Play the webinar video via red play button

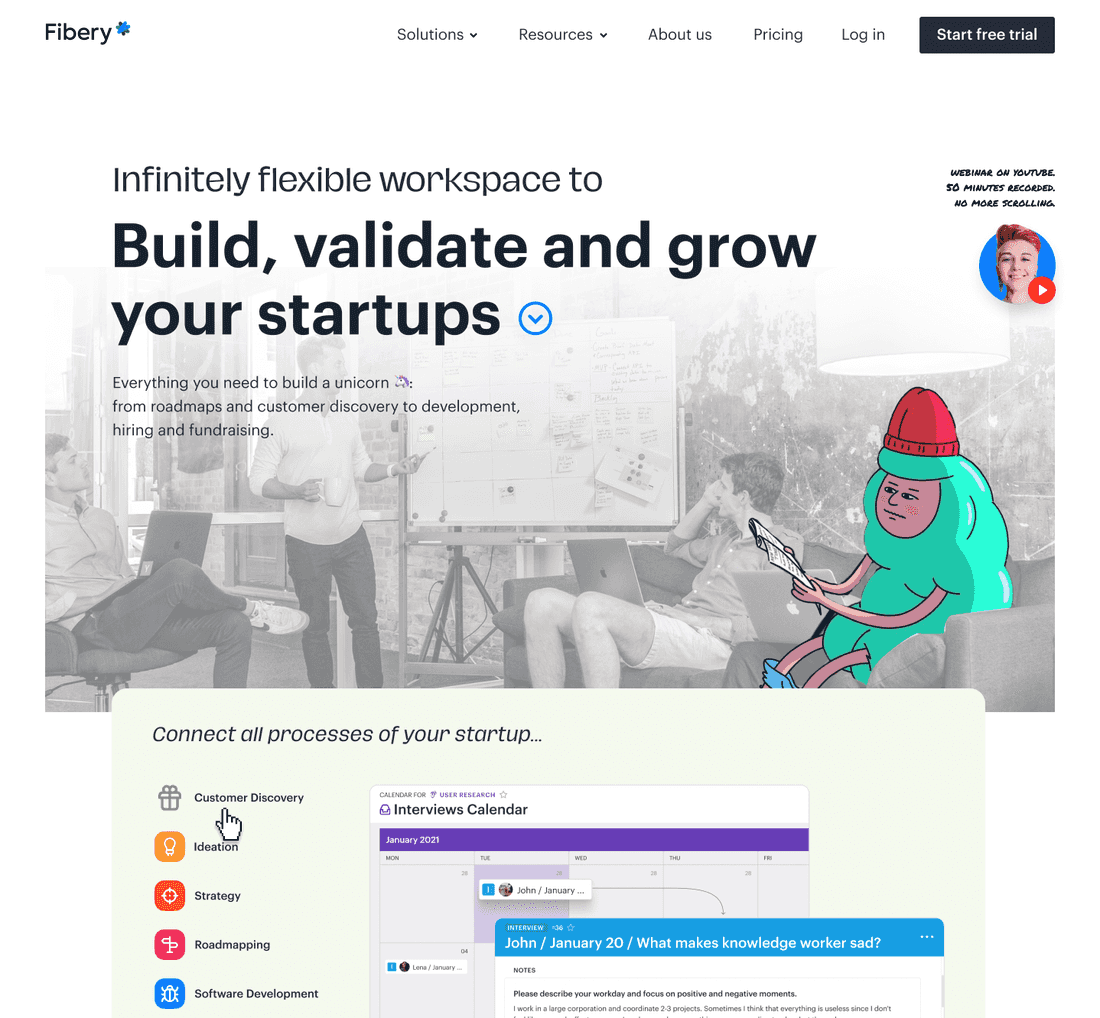pos(1042,290)
